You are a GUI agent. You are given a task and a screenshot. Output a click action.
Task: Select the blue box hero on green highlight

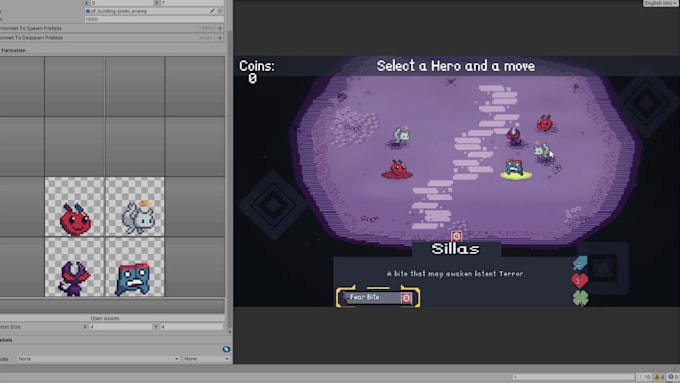pyautogui.click(x=515, y=168)
